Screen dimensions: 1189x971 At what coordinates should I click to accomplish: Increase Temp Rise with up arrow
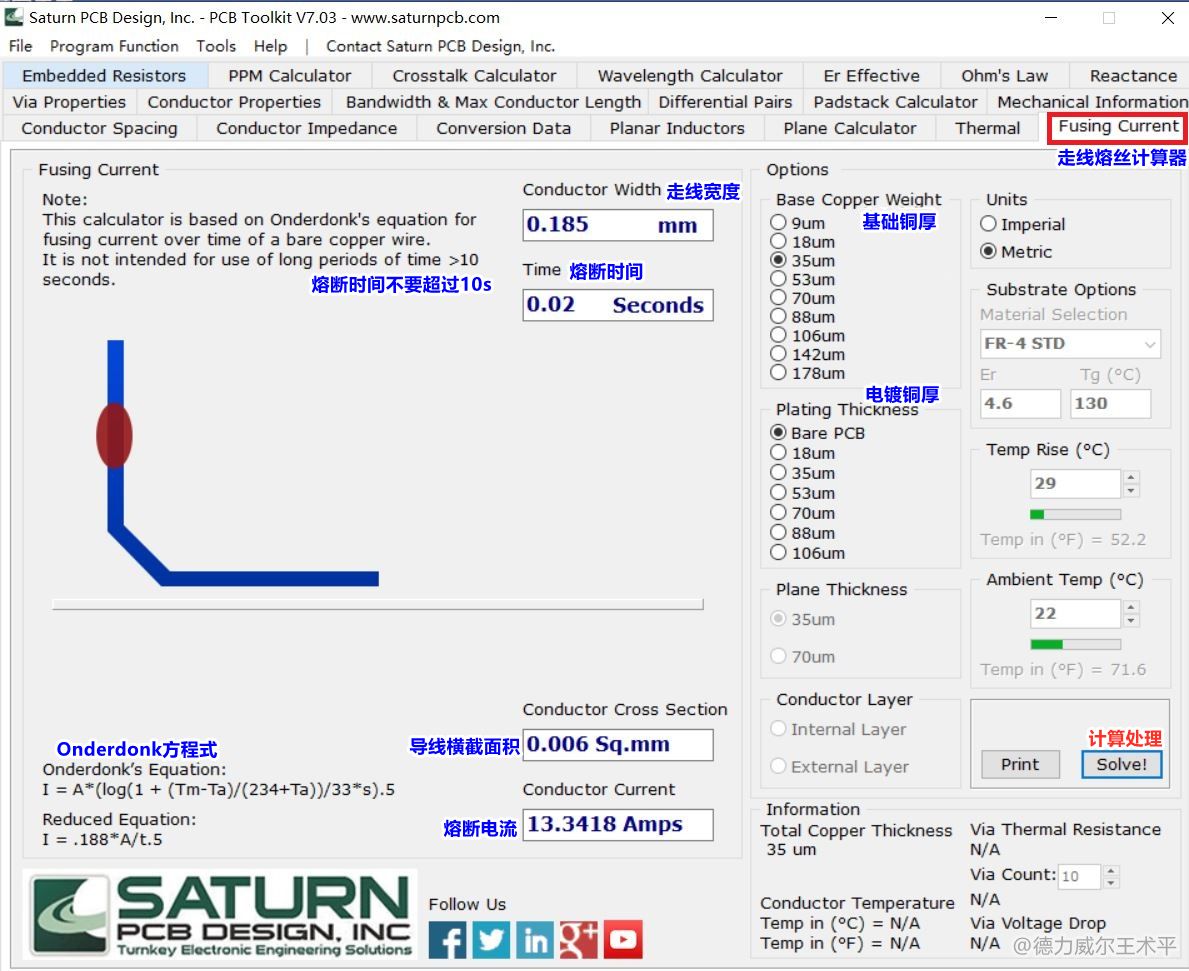click(1131, 478)
